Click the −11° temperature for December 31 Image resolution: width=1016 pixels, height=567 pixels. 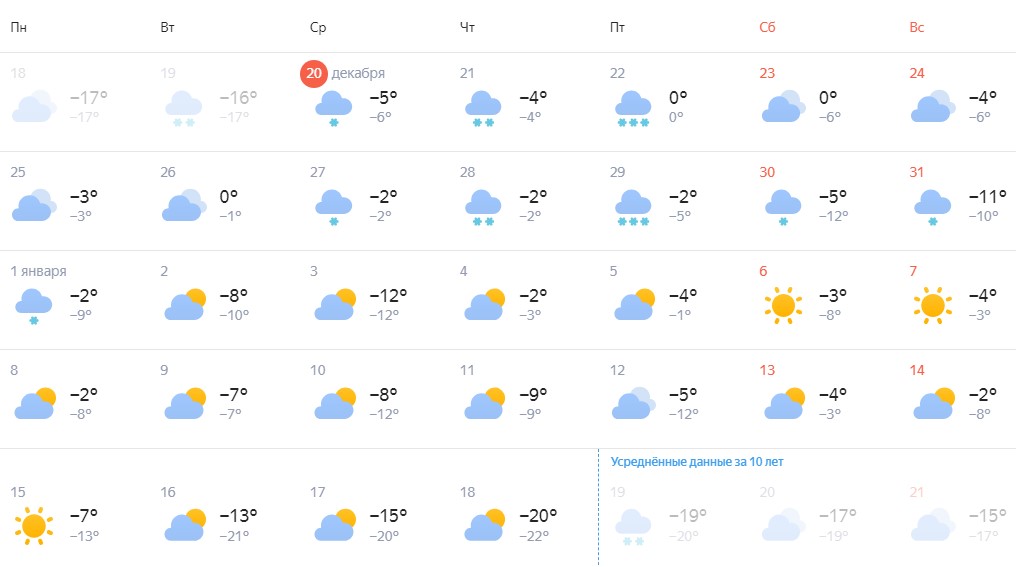point(987,196)
